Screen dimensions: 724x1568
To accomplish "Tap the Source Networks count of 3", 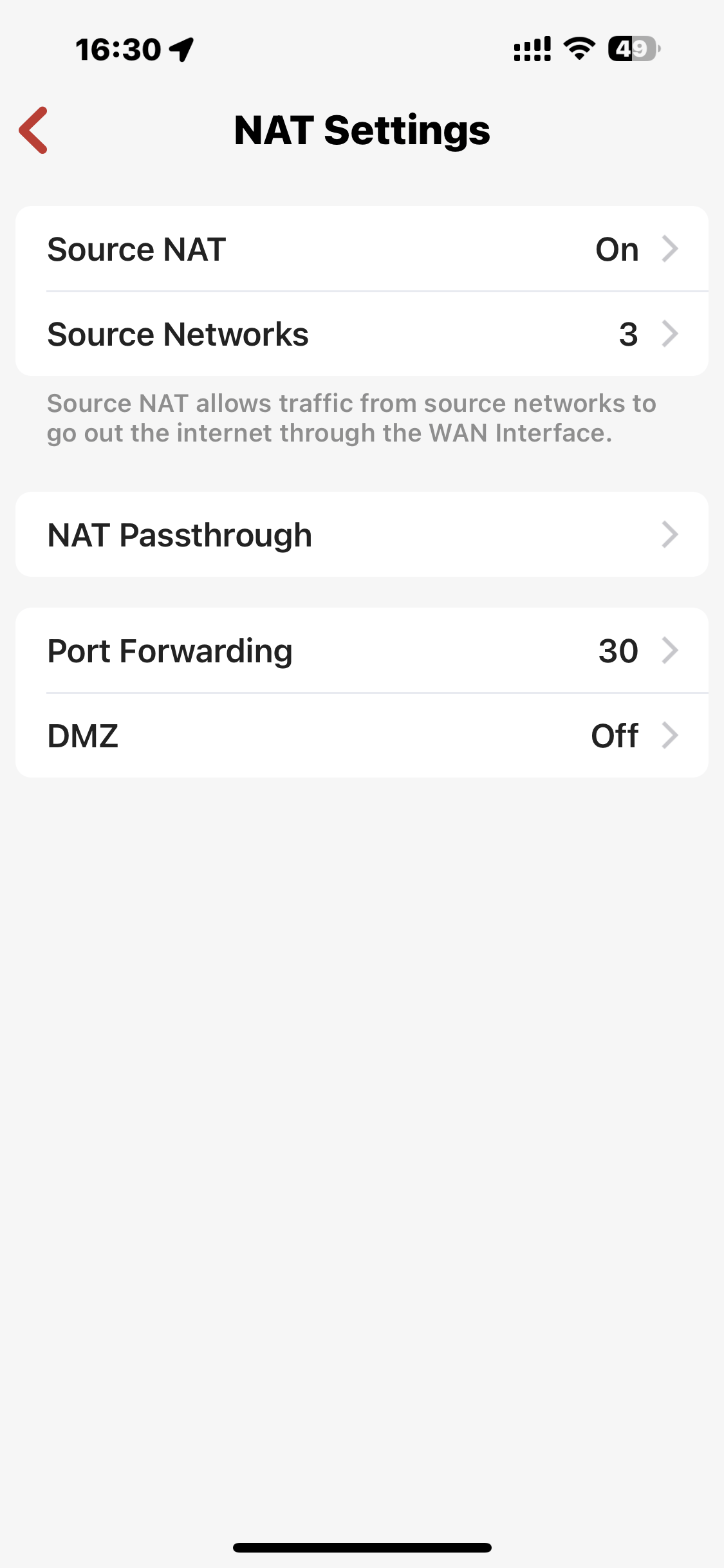I will tap(628, 334).
